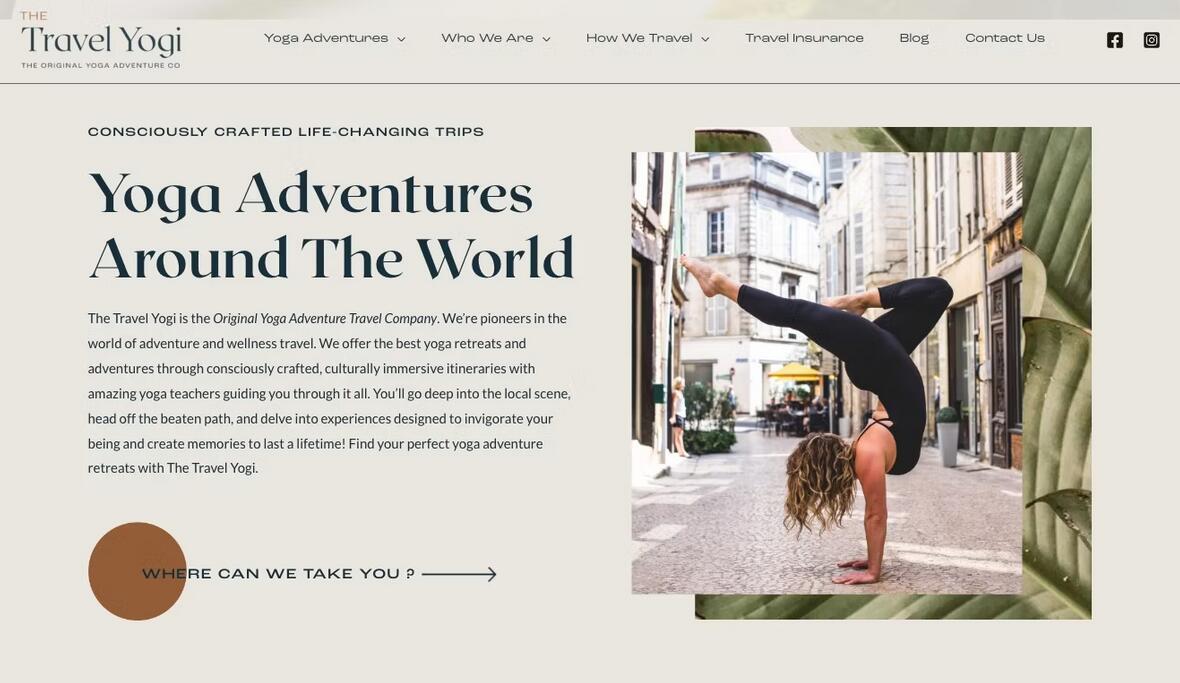Click the Yoga Adventures Around The World heading
Viewport: 1180px width, 683px height.
point(331,225)
